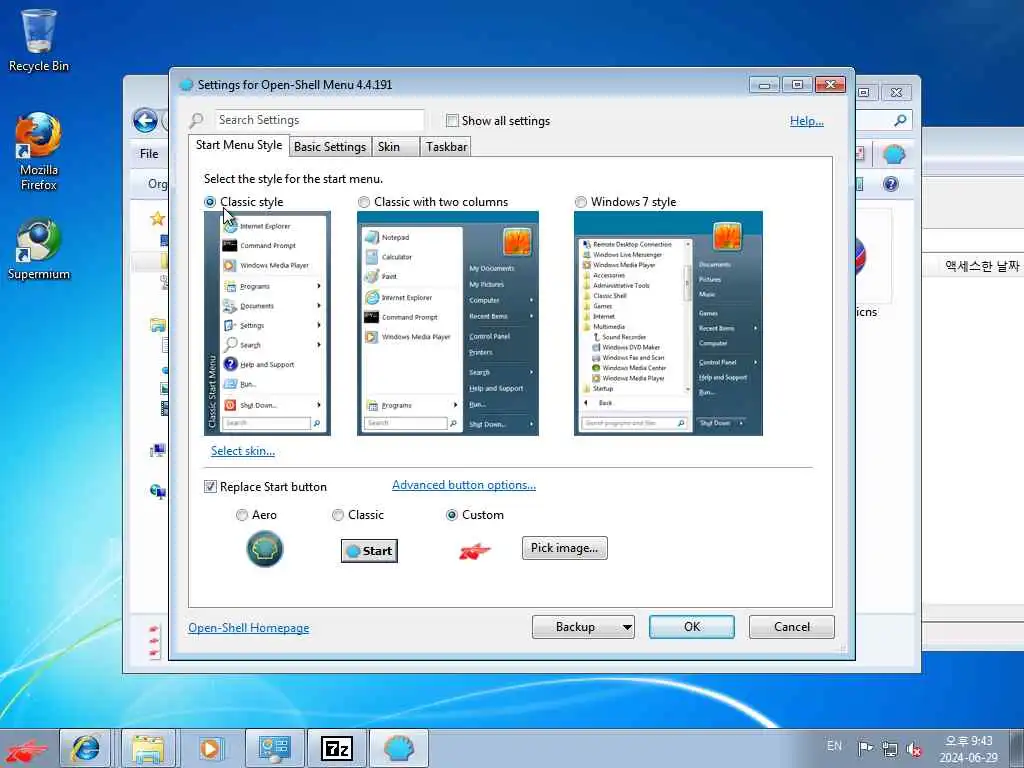The image size is (1024, 768).
Task: Focus the Search Settings input field
Action: coord(319,120)
